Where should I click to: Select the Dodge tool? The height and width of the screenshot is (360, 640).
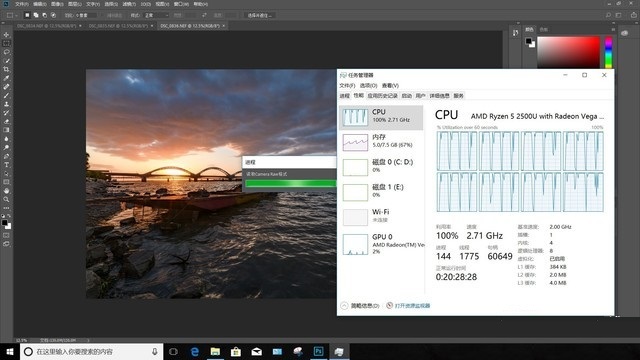6,147
